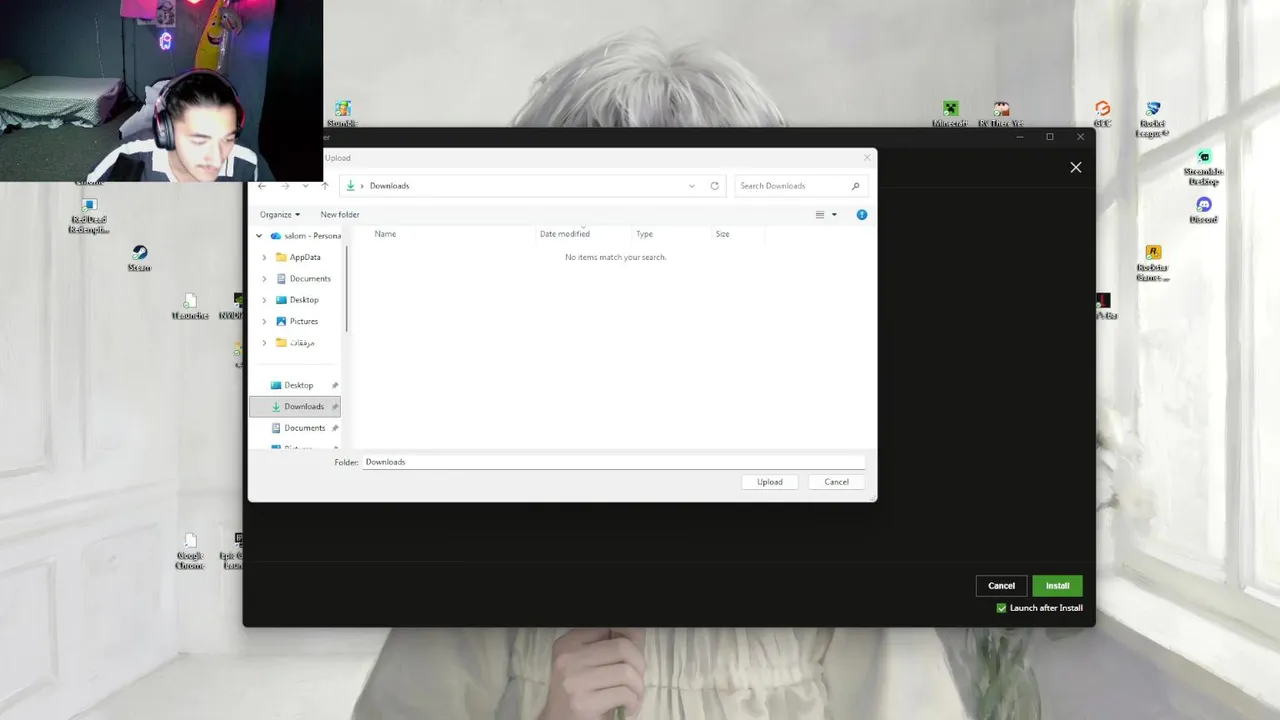Open the blue help icon
The width and height of the screenshot is (1280, 720).
(862, 214)
